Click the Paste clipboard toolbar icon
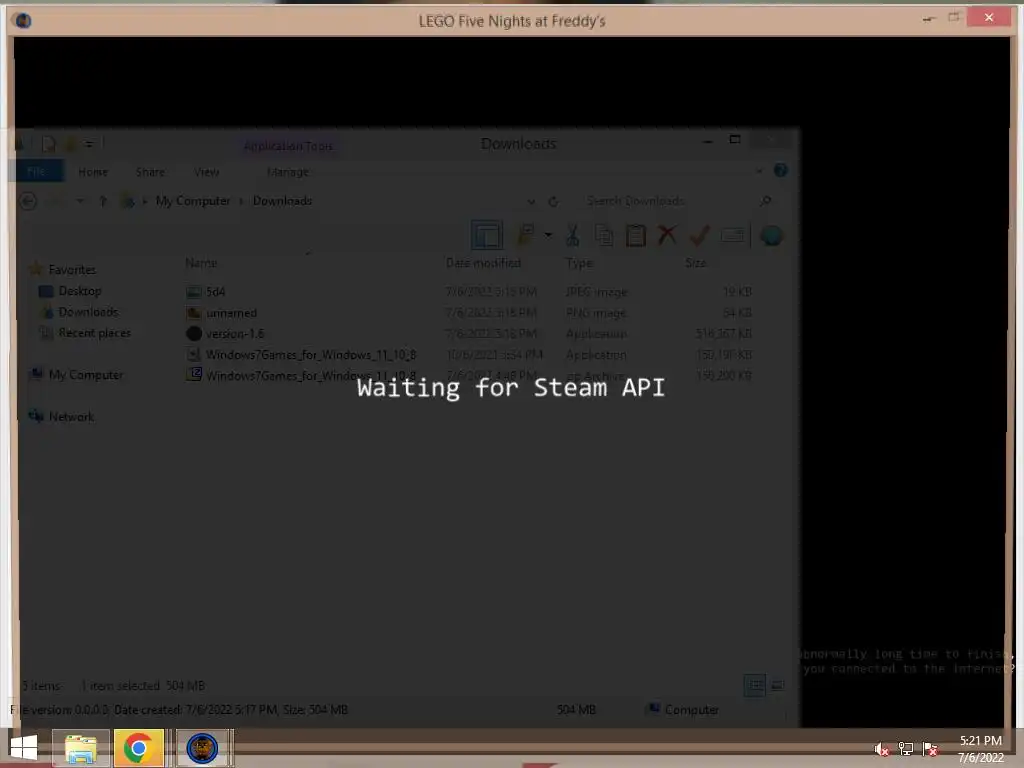1024x768 pixels. (x=635, y=235)
